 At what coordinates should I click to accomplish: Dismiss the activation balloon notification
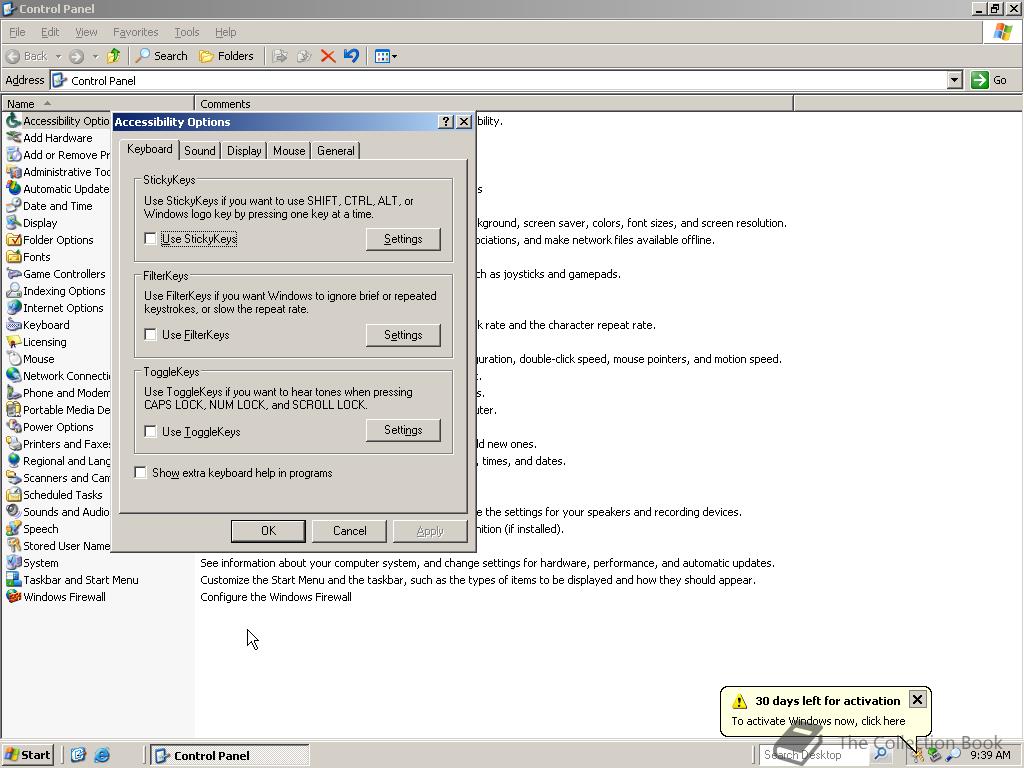coord(917,700)
